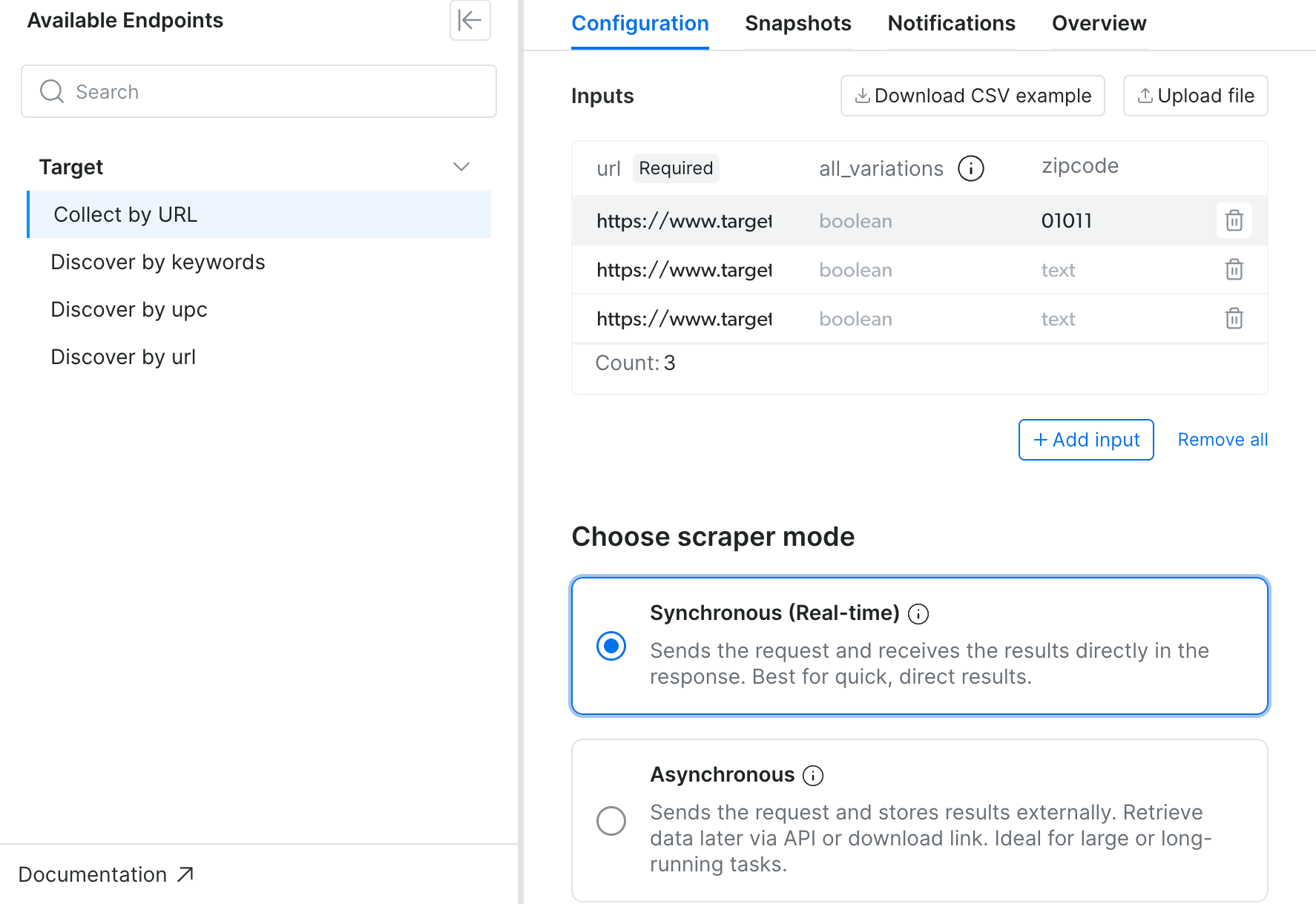Open all_variations info tooltip icon
The image size is (1316, 904).
click(x=970, y=168)
